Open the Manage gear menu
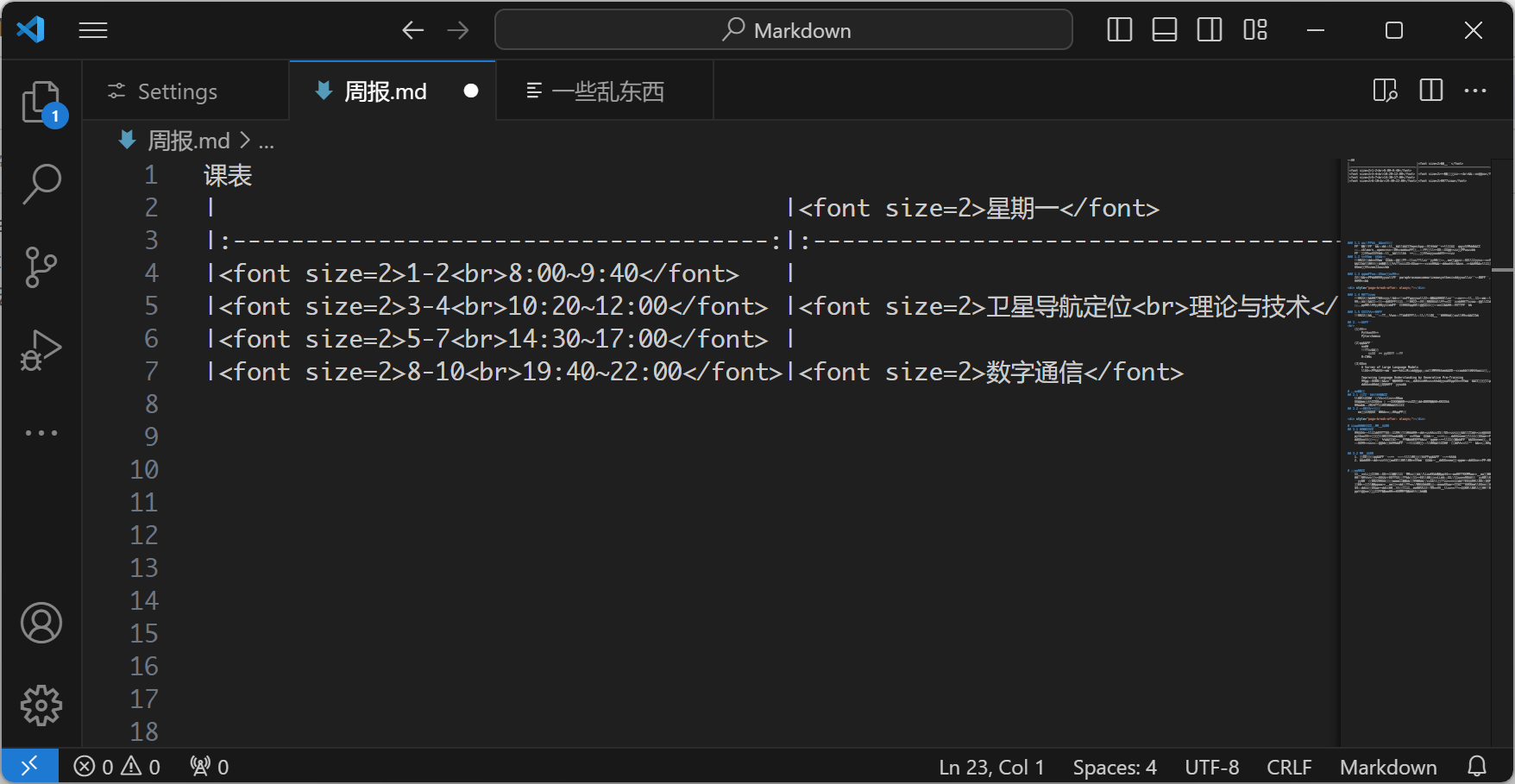This screenshot has height=784, width=1515. coord(41,706)
